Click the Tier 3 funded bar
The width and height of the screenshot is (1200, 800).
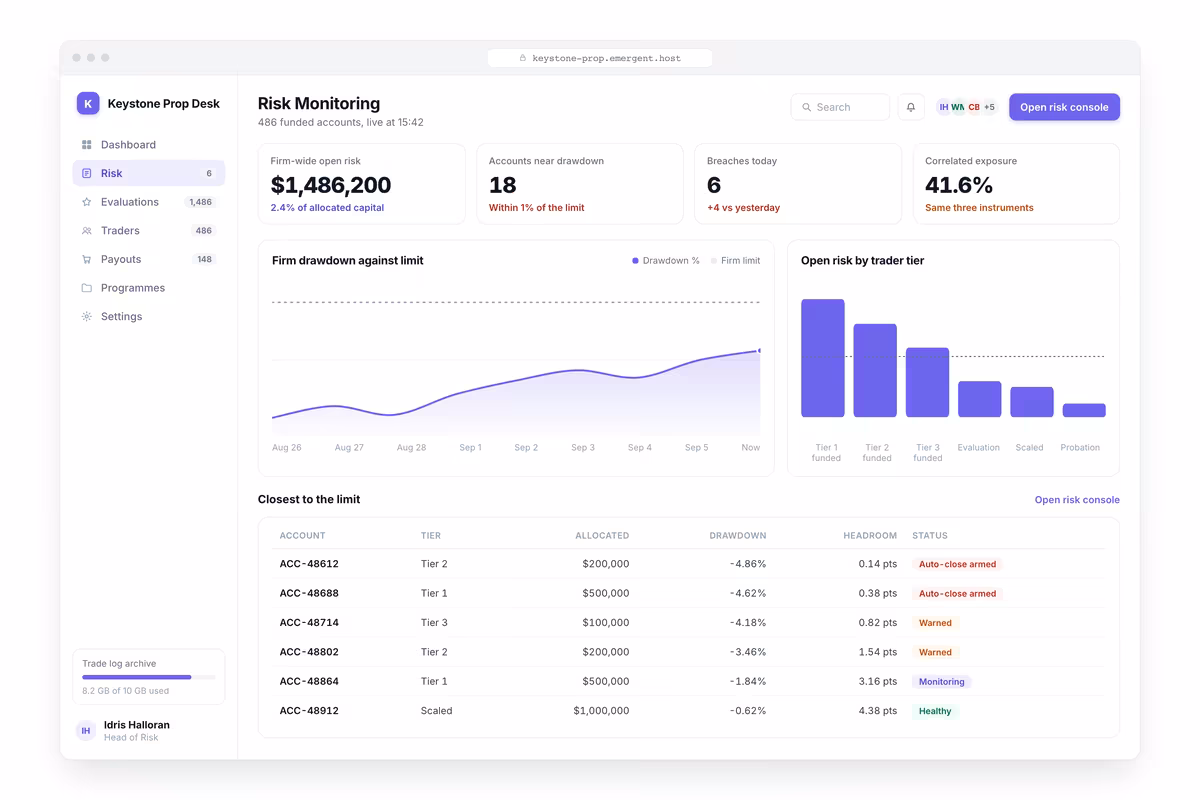(927, 382)
